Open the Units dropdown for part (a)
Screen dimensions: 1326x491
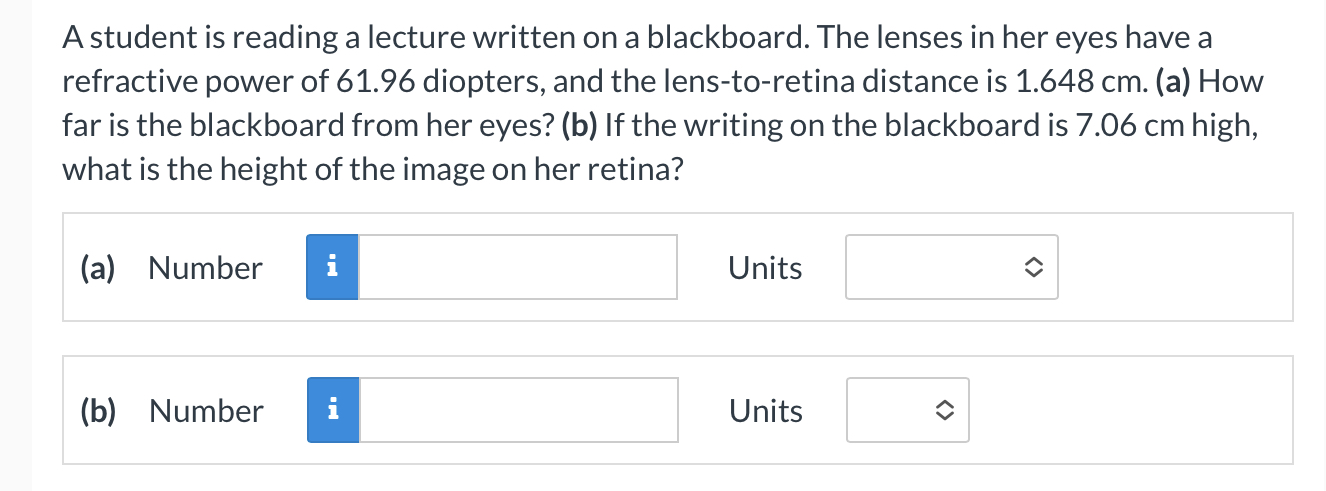pyautogui.click(x=952, y=267)
